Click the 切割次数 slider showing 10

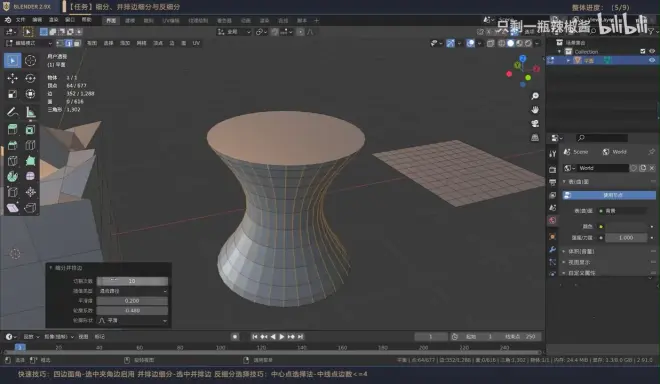click(132, 281)
